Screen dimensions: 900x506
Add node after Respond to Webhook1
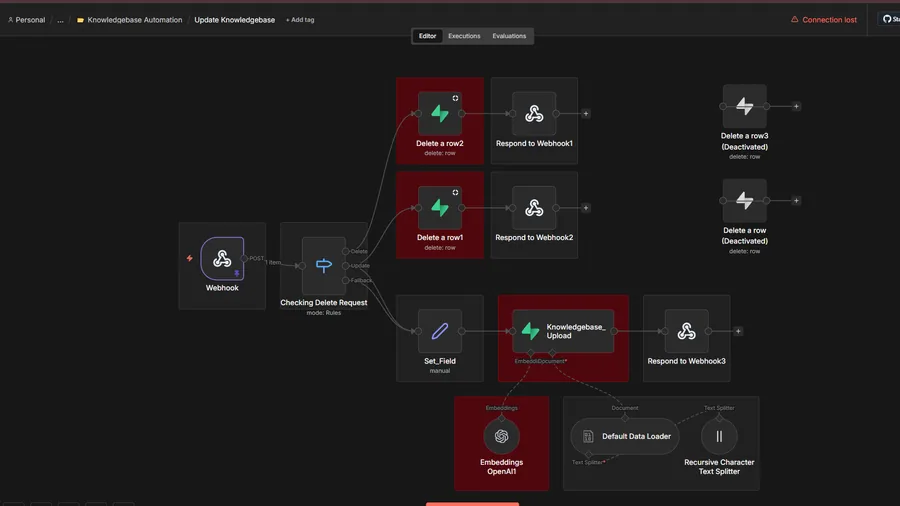(585, 114)
